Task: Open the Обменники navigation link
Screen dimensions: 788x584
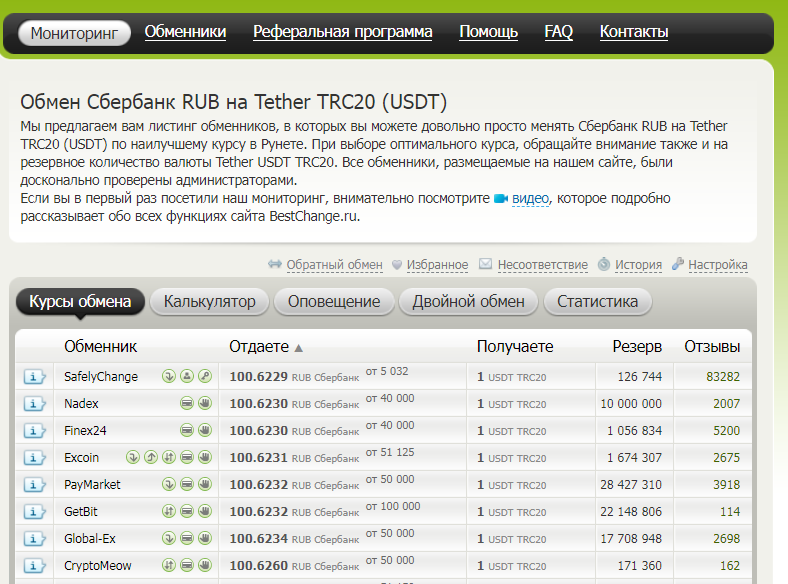Action: click(185, 32)
